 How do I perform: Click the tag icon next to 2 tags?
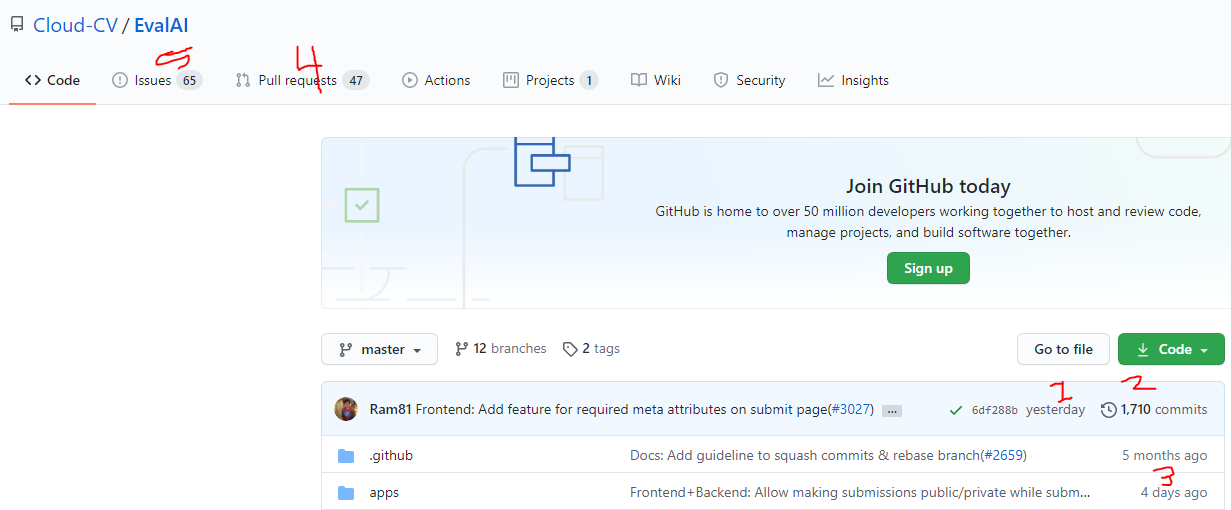570,349
